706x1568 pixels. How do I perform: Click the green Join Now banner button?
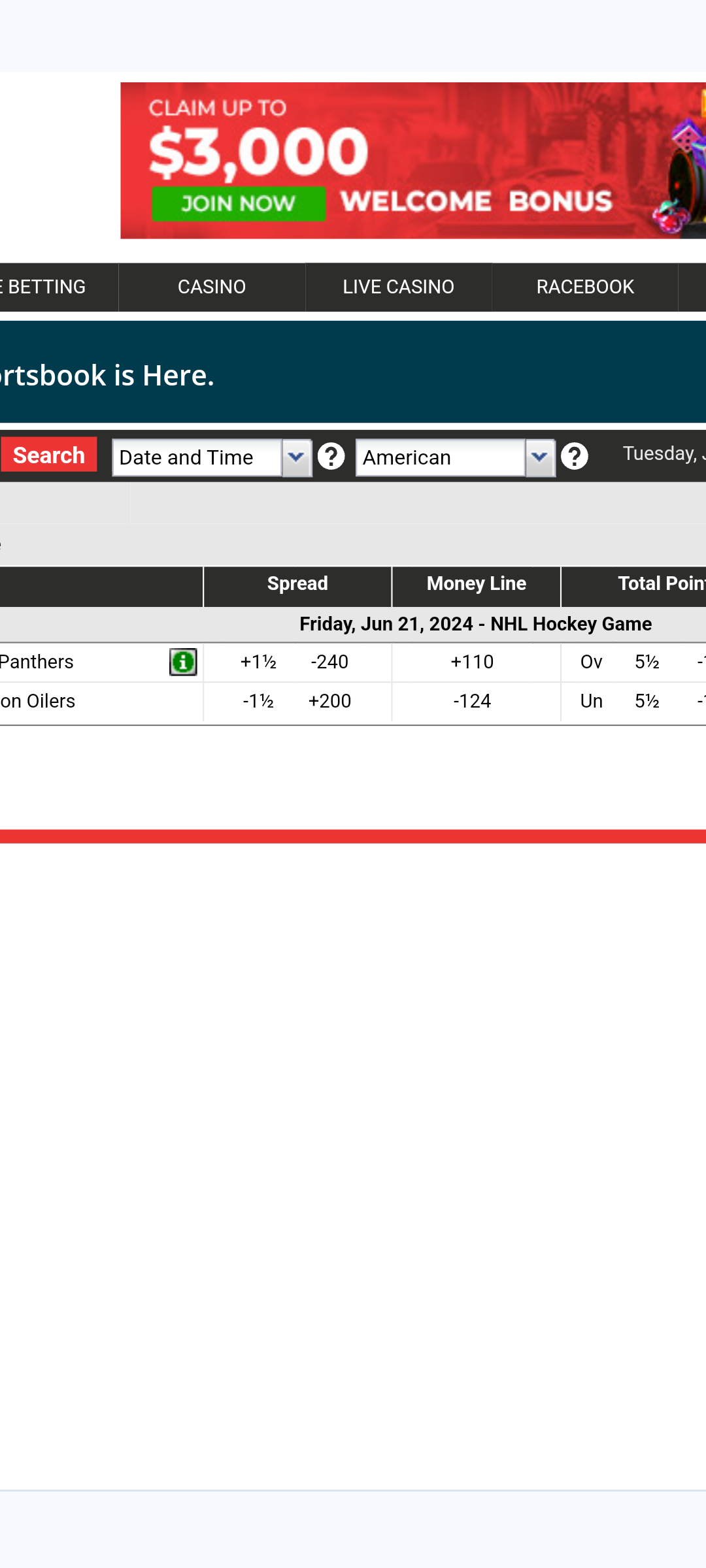tap(239, 204)
